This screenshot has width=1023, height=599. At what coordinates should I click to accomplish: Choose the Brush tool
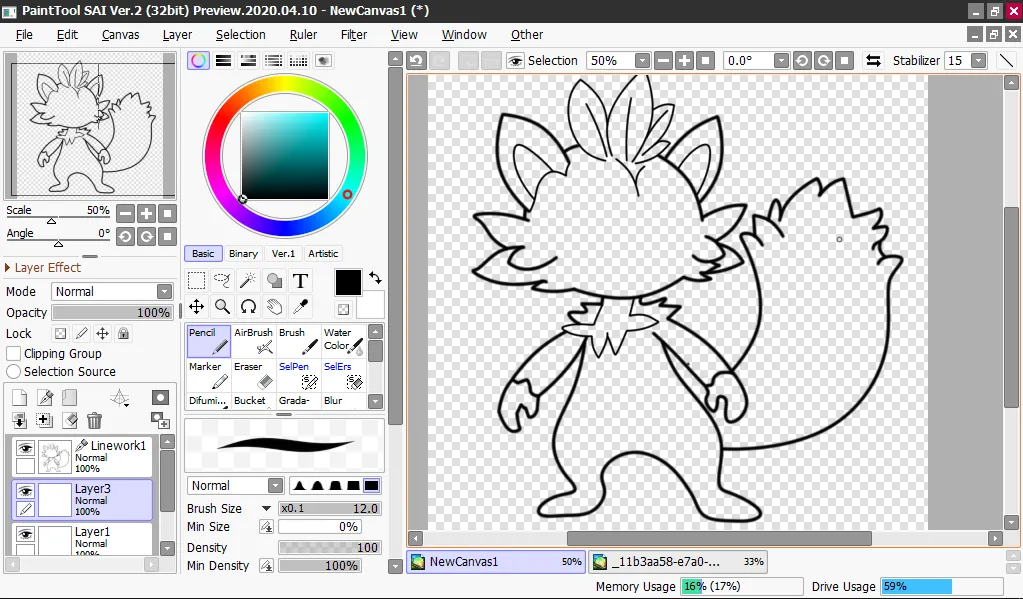(299, 341)
